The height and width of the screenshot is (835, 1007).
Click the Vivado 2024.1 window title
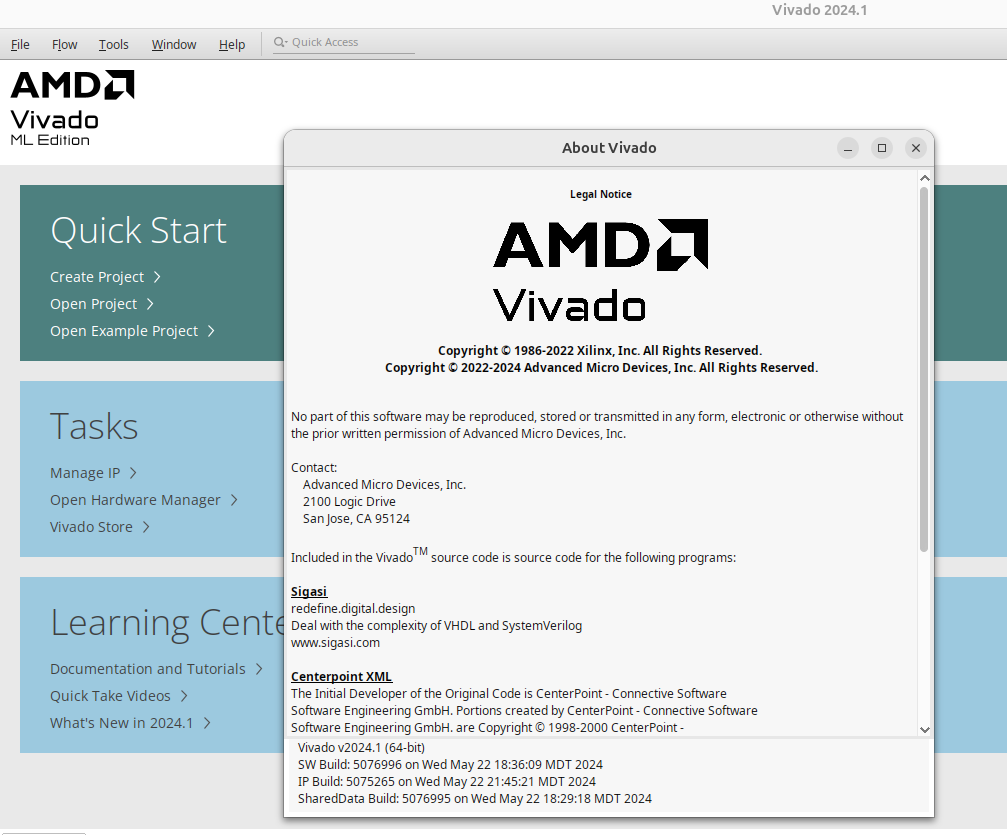(x=819, y=10)
